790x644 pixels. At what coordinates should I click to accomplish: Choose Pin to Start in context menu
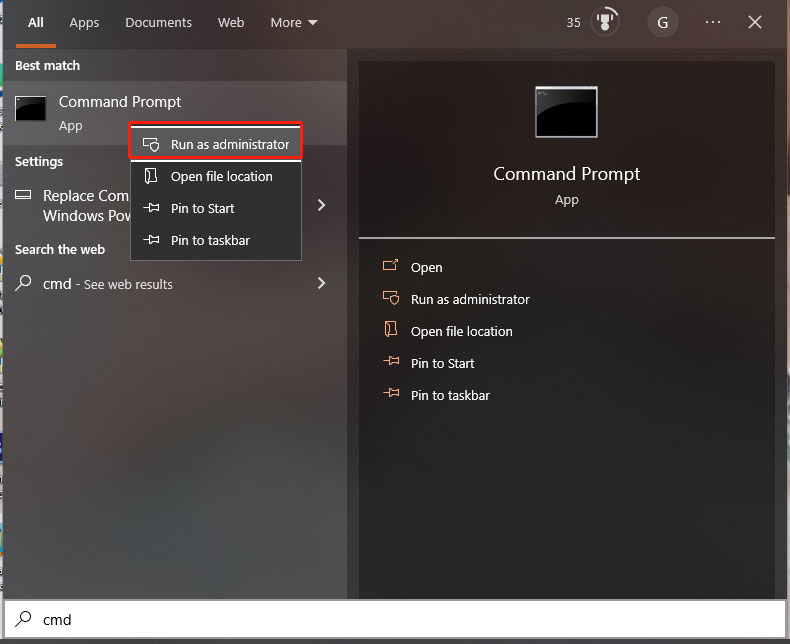(x=216, y=208)
